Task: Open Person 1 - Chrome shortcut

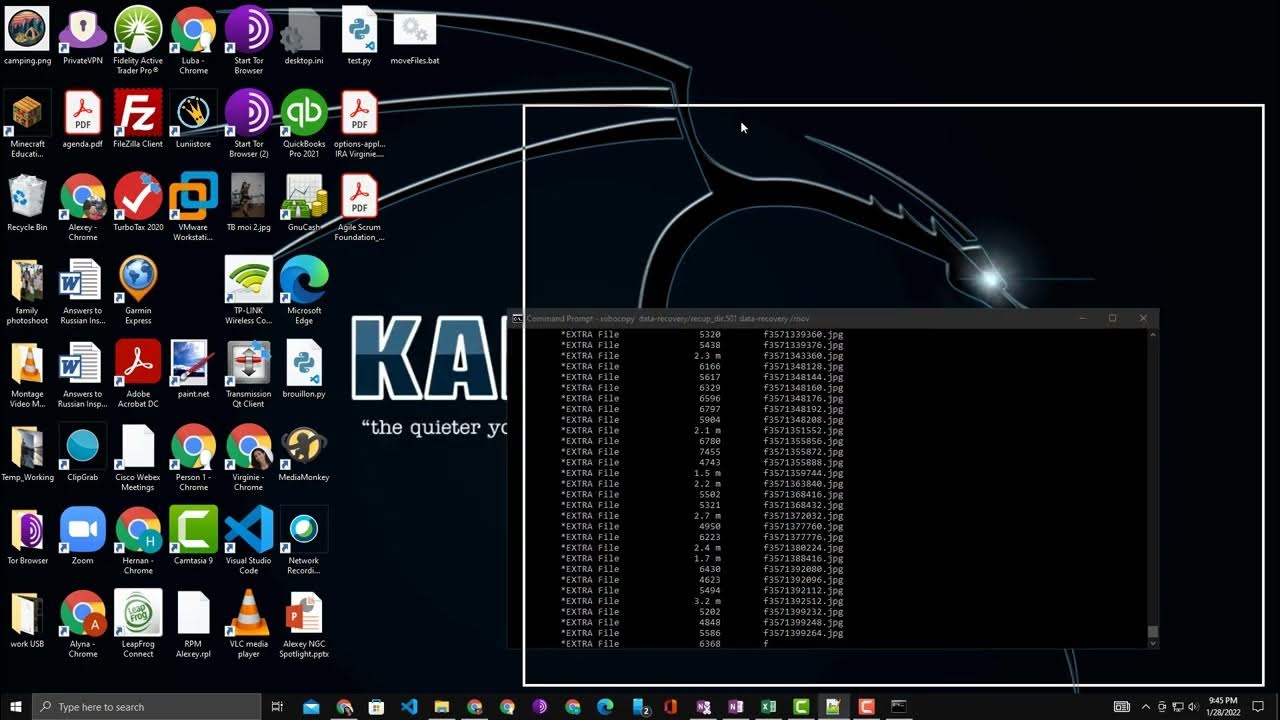Action: coord(193,458)
